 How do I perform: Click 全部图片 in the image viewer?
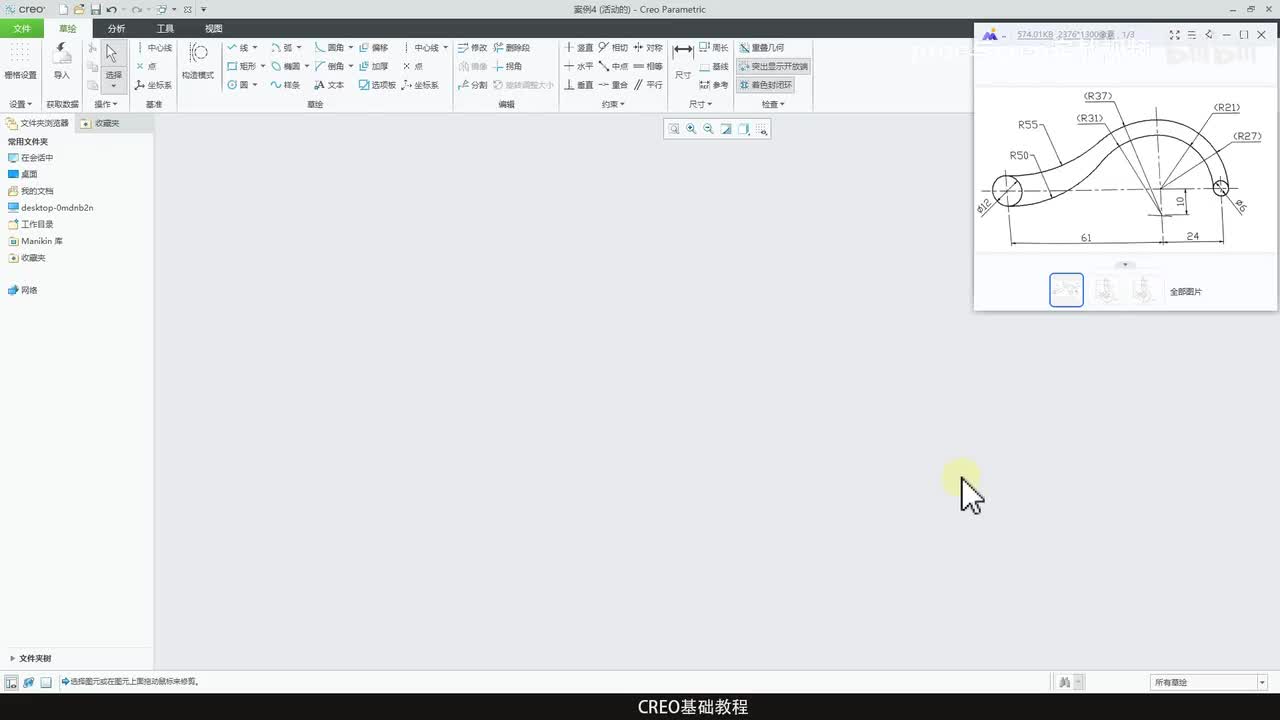(1186, 292)
